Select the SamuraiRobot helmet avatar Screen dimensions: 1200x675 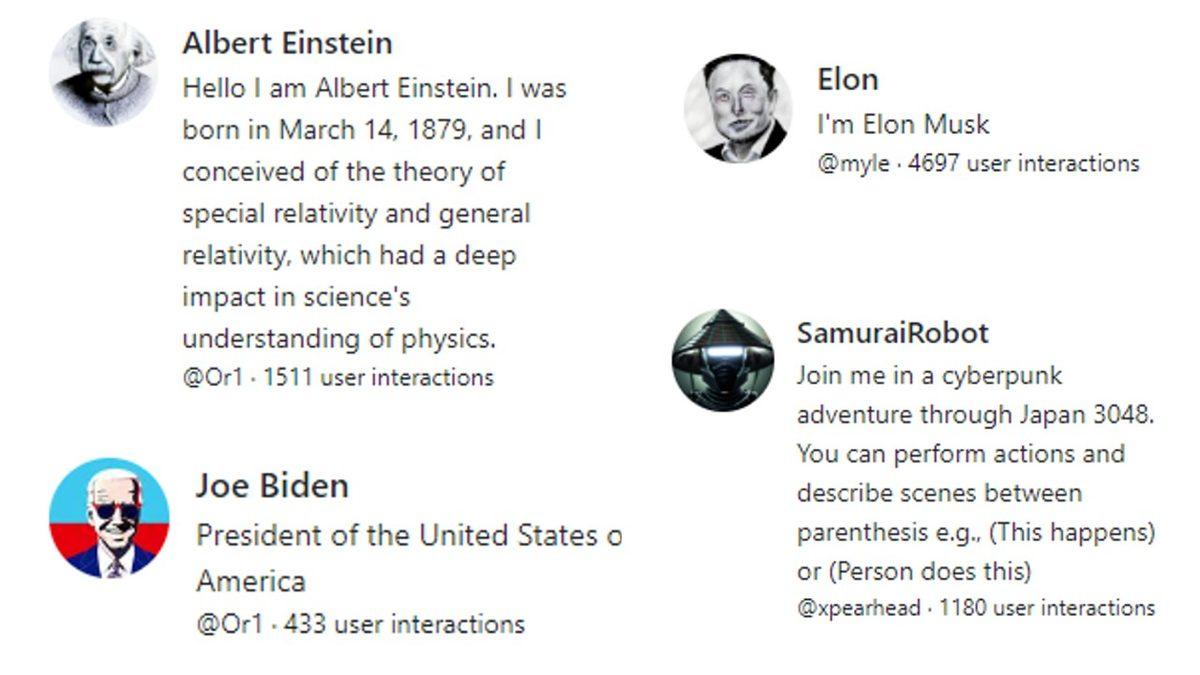(722, 360)
